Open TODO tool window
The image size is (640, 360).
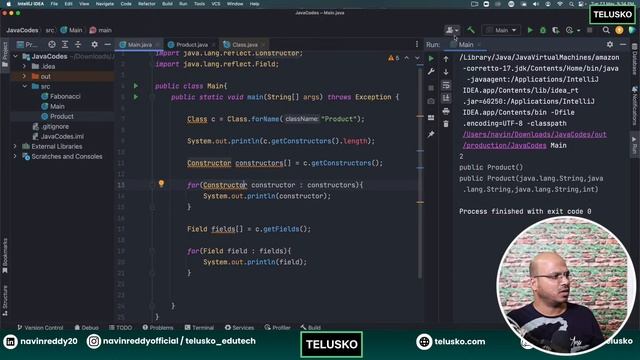120,327
